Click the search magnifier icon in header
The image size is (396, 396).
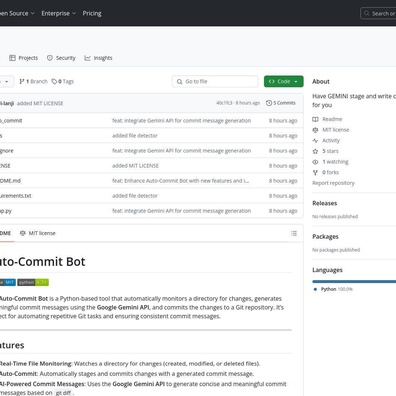366,13
